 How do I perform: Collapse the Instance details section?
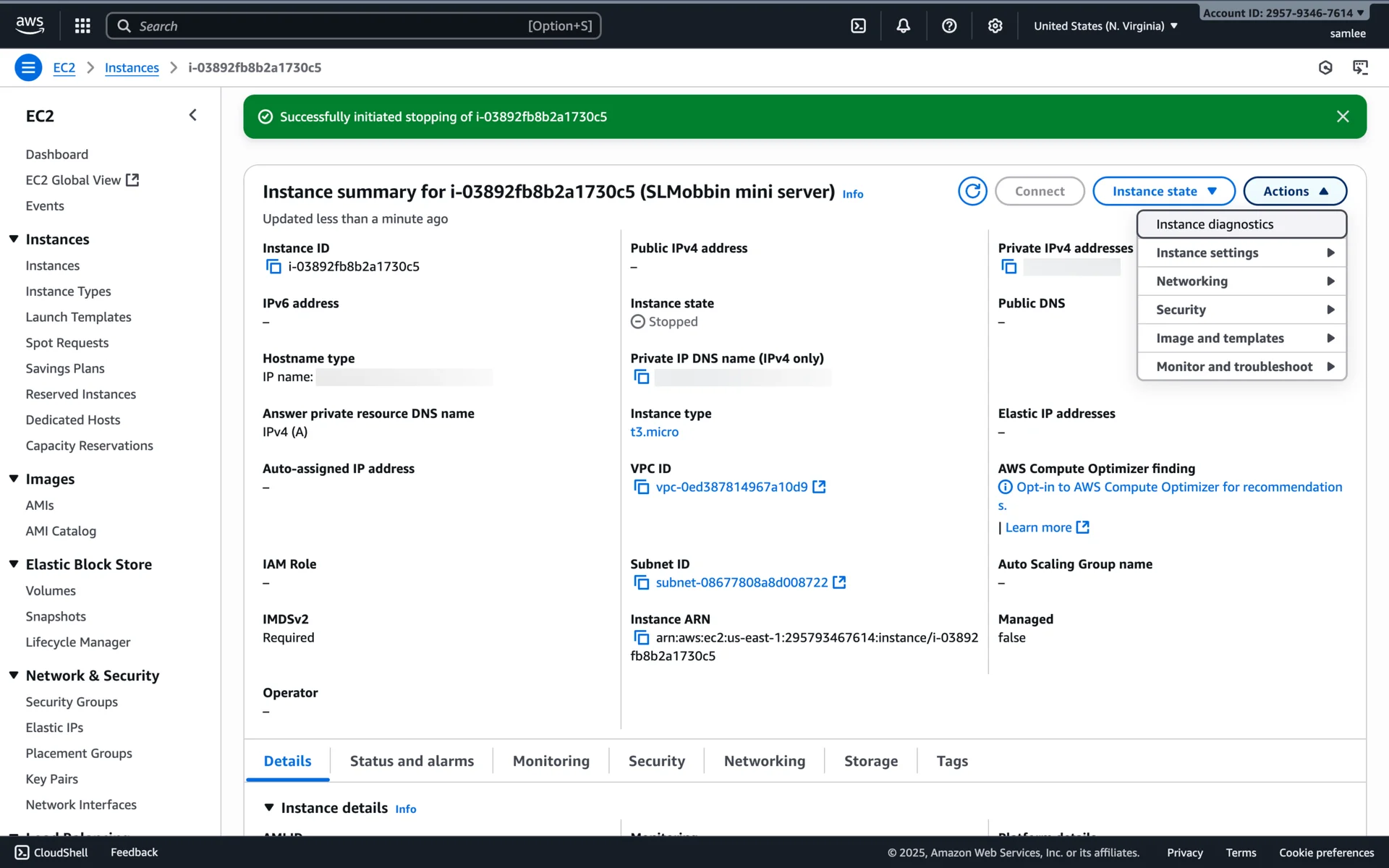point(269,807)
